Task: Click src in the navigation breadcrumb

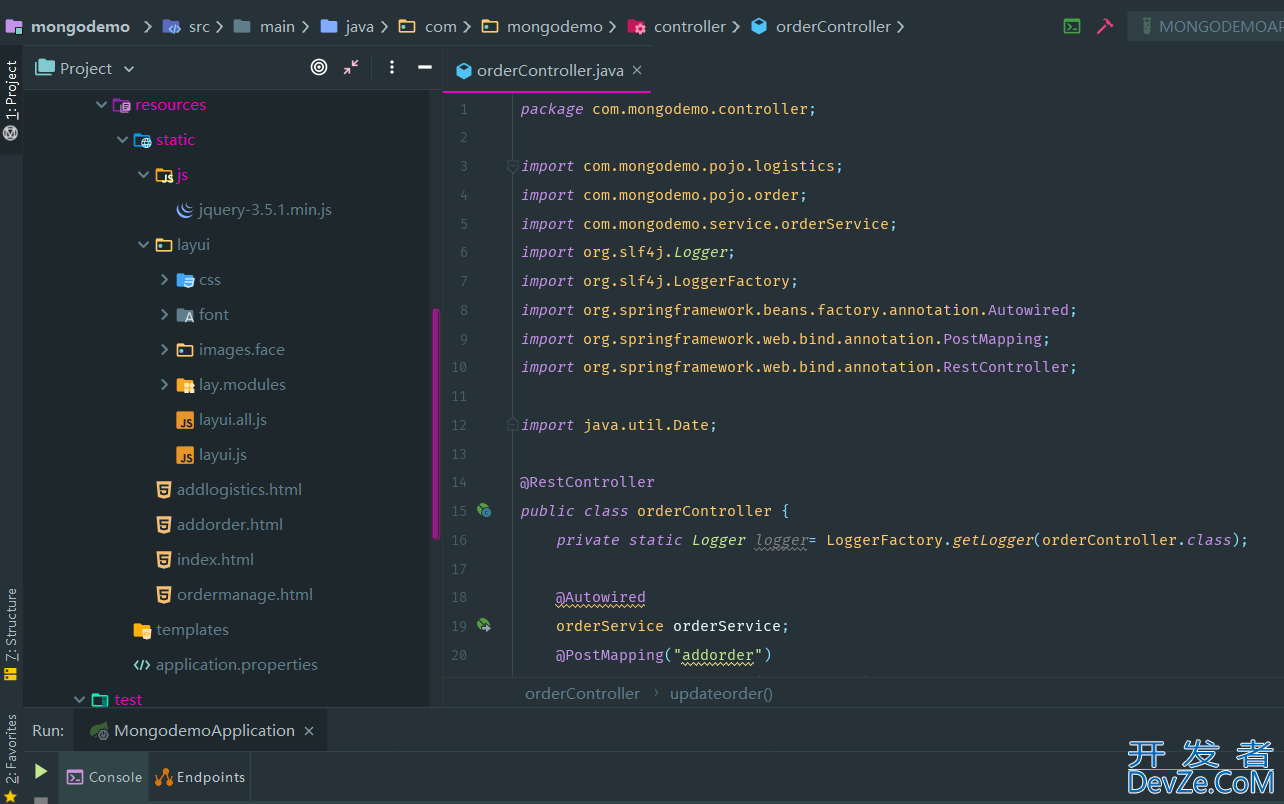Action: (x=199, y=27)
